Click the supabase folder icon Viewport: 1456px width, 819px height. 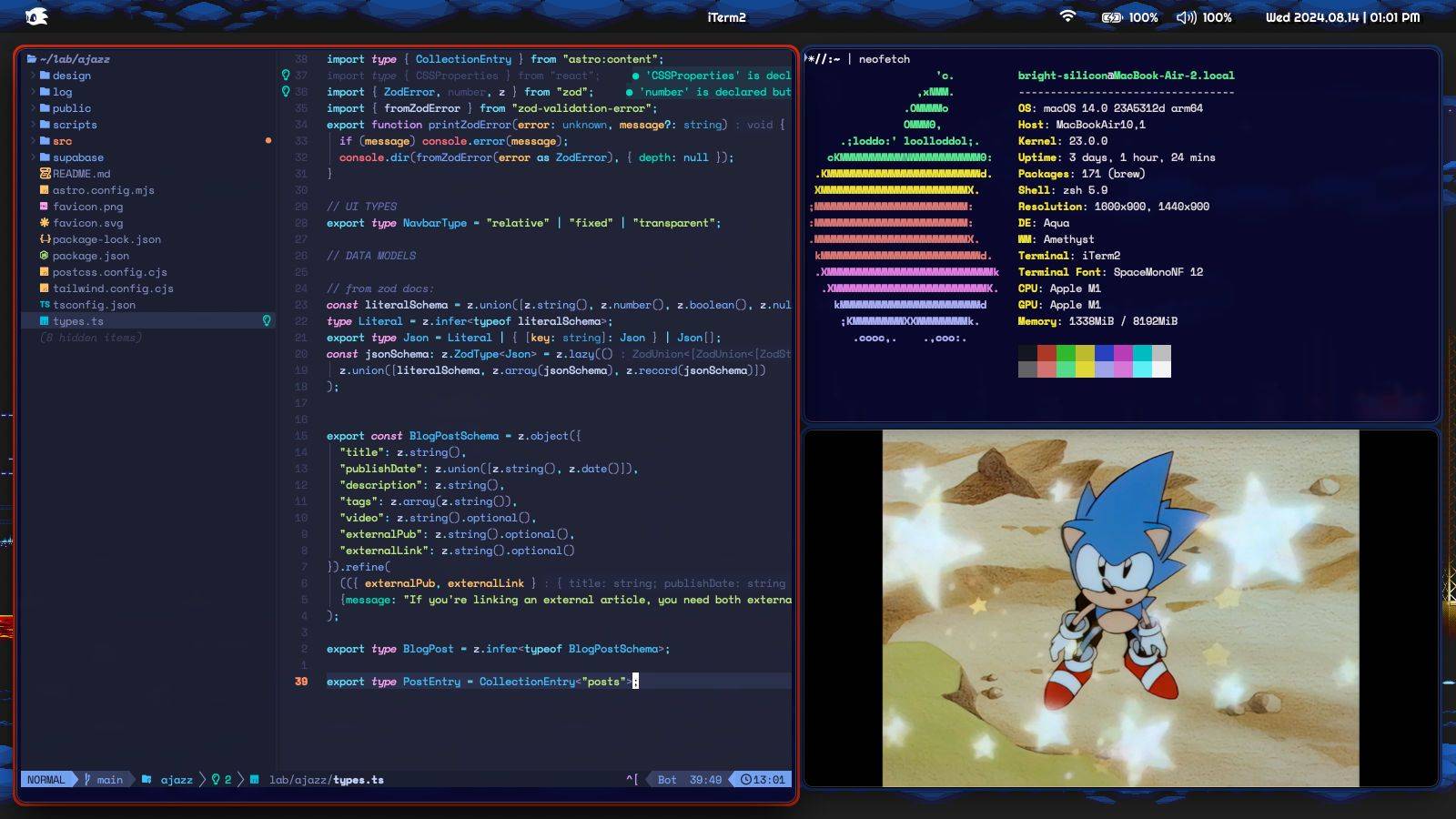point(45,157)
